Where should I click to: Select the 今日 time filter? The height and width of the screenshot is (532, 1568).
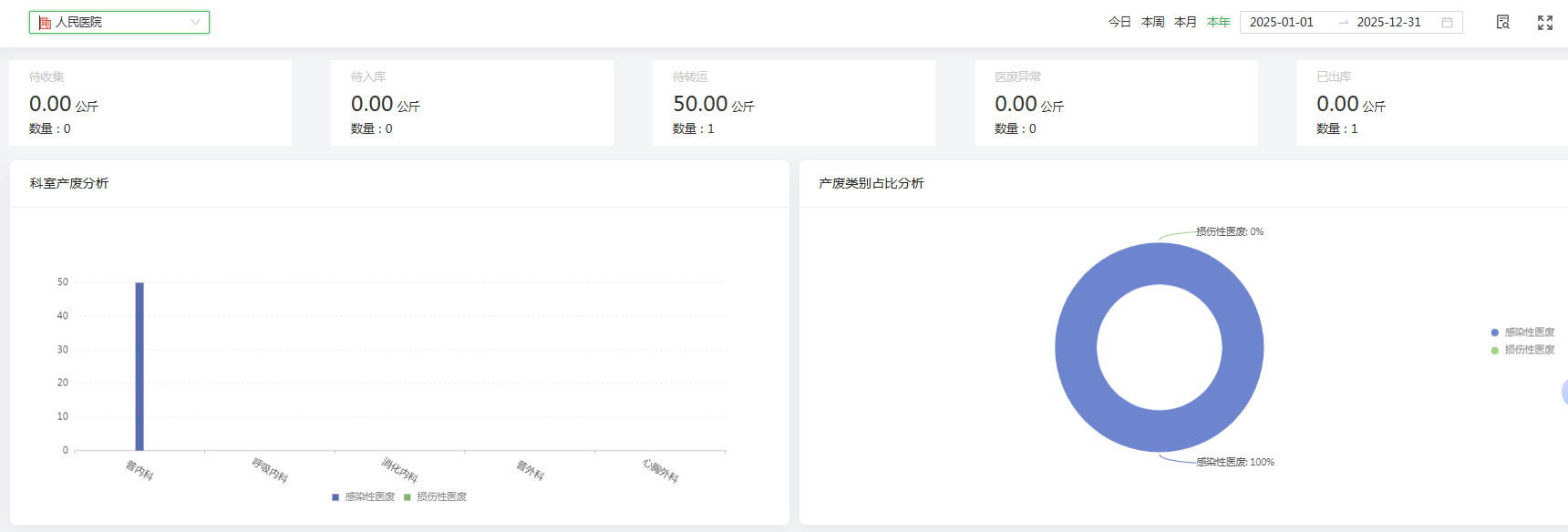[x=1119, y=22]
